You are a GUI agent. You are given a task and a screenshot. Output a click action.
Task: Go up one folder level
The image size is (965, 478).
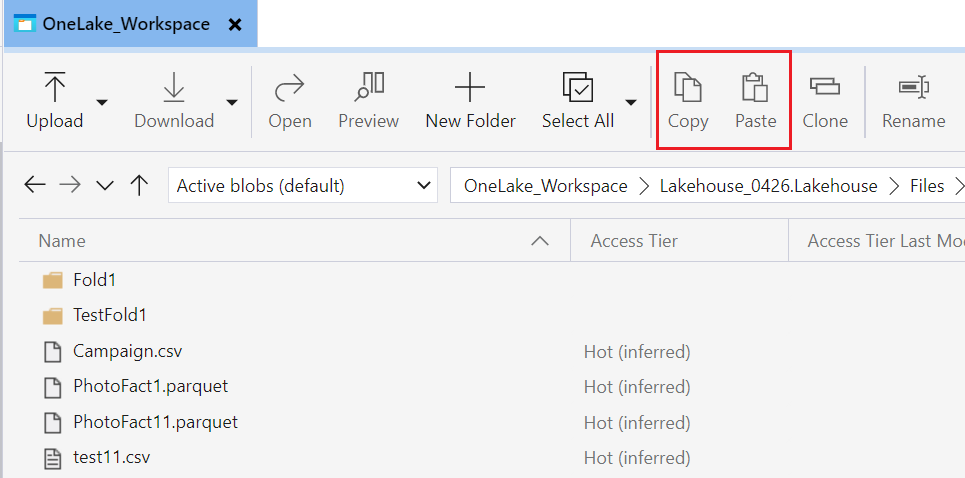pos(140,185)
